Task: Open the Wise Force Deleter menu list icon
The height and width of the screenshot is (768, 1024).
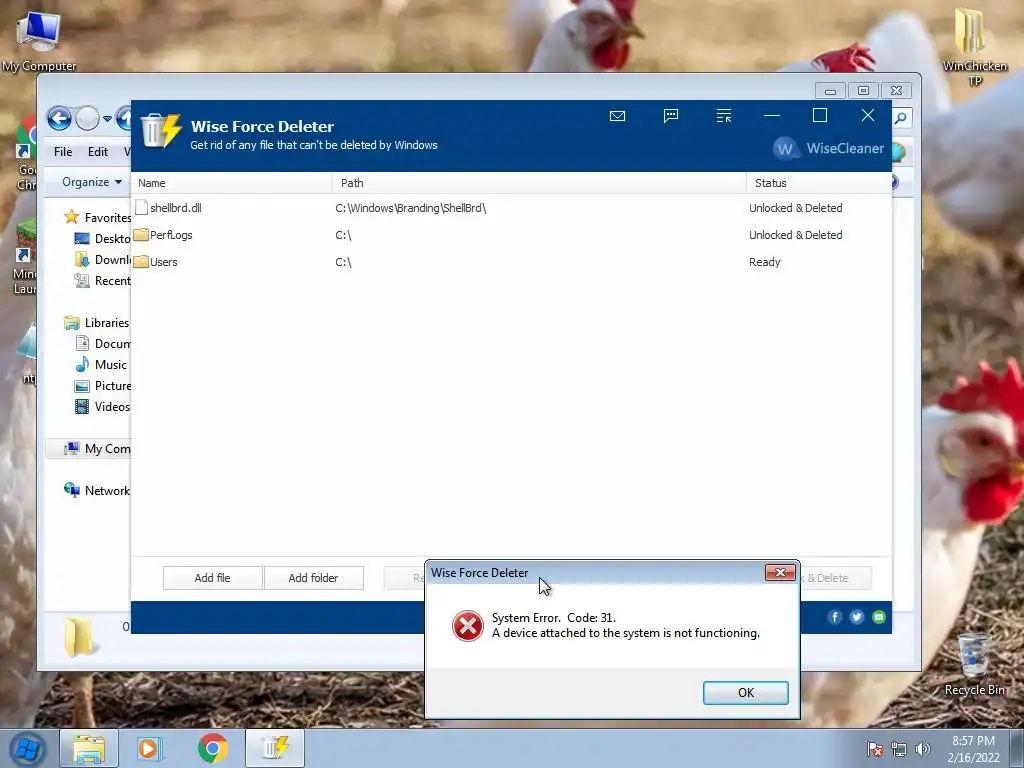Action: click(724, 116)
